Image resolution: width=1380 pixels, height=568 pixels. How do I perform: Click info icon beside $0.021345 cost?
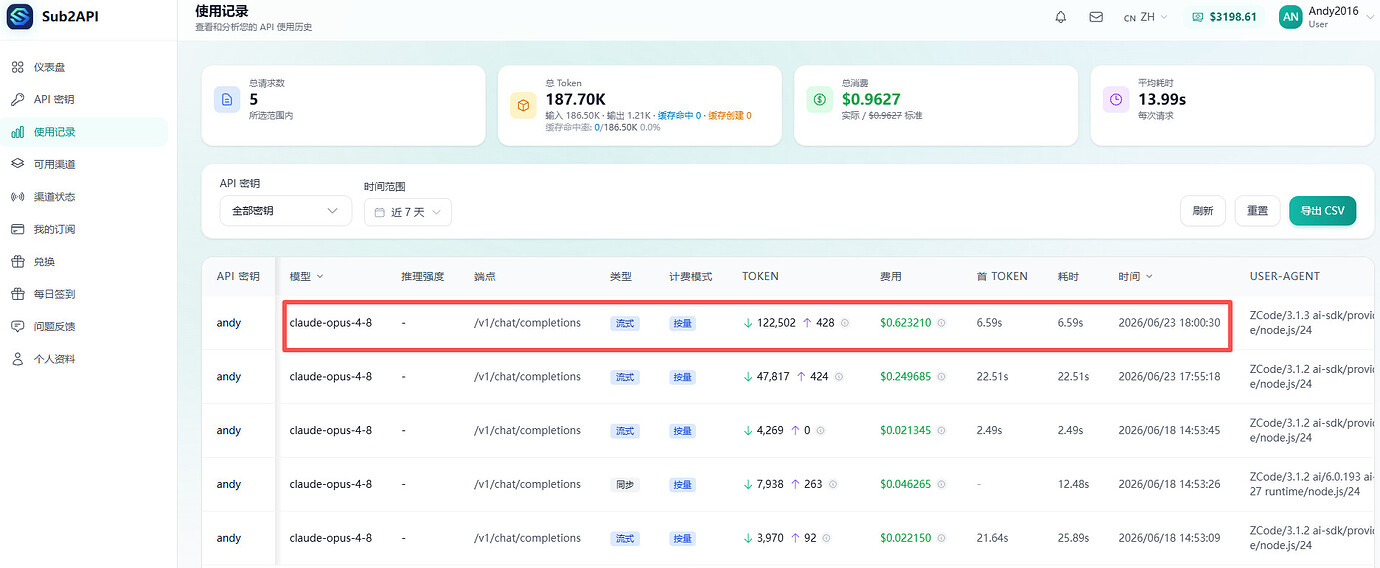[x=941, y=431]
